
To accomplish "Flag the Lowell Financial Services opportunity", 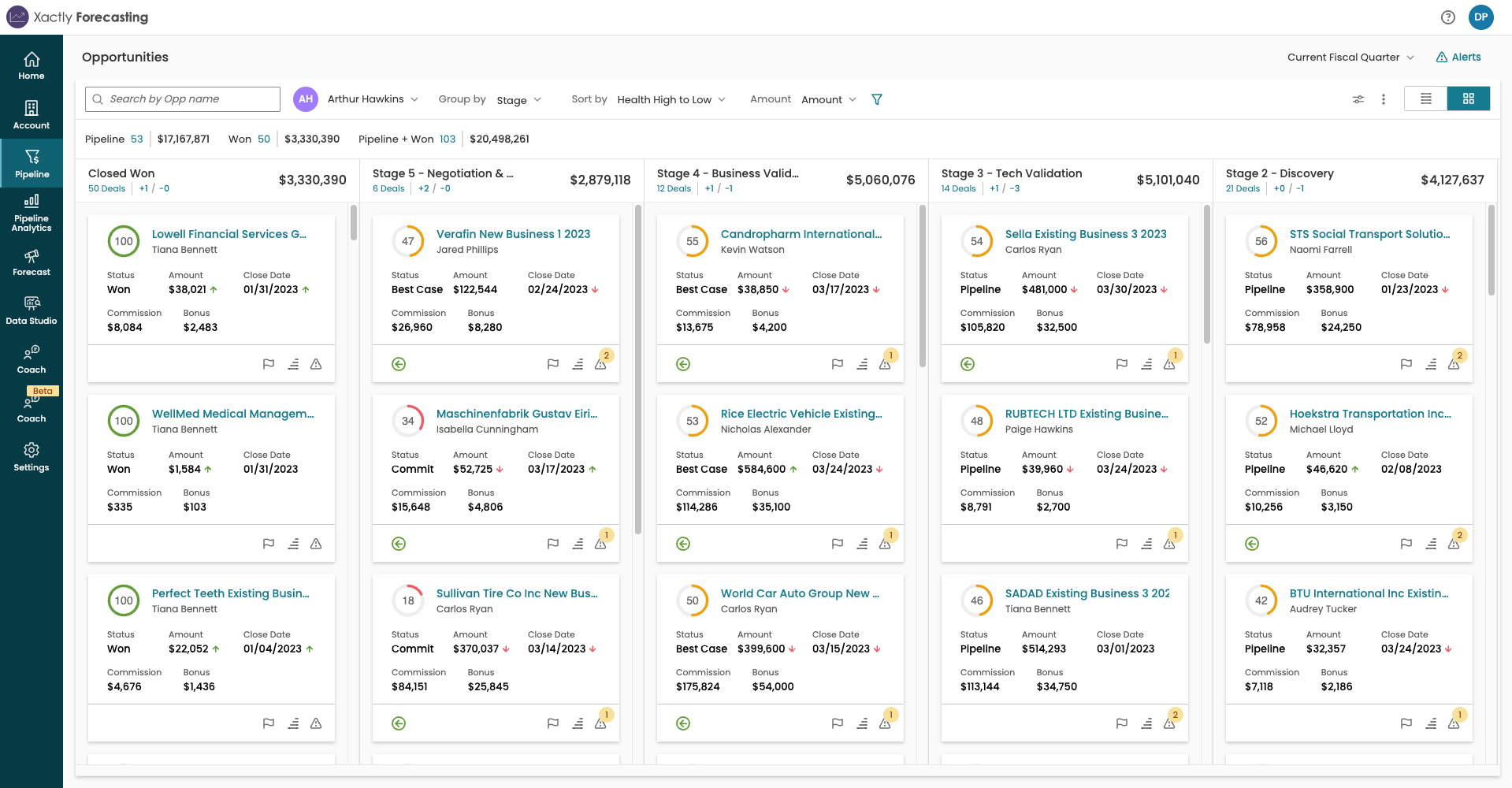I will 269,364.
